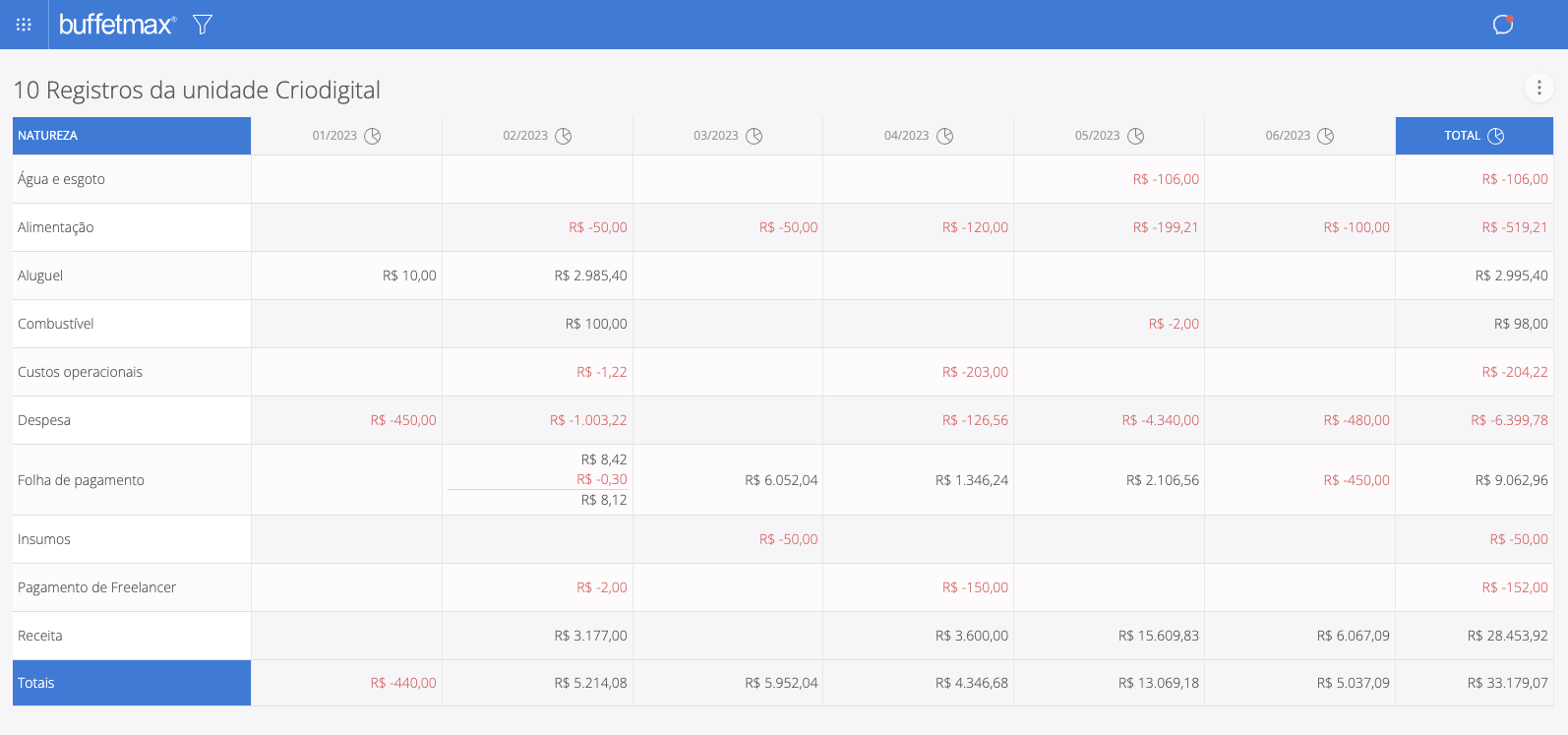Image resolution: width=1568 pixels, height=735 pixels.
Task: Click Folha de pagamento 05/2023 value R$ 2.106,56
Action: (1163, 480)
